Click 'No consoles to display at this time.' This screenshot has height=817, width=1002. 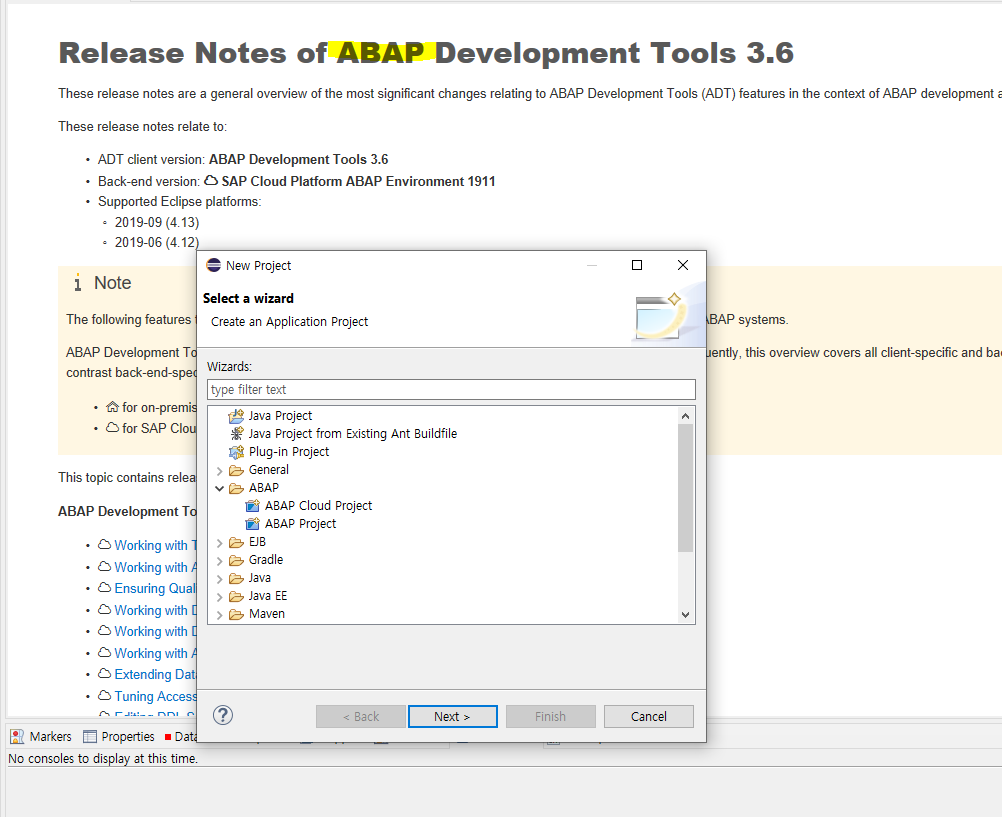(x=103, y=759)
